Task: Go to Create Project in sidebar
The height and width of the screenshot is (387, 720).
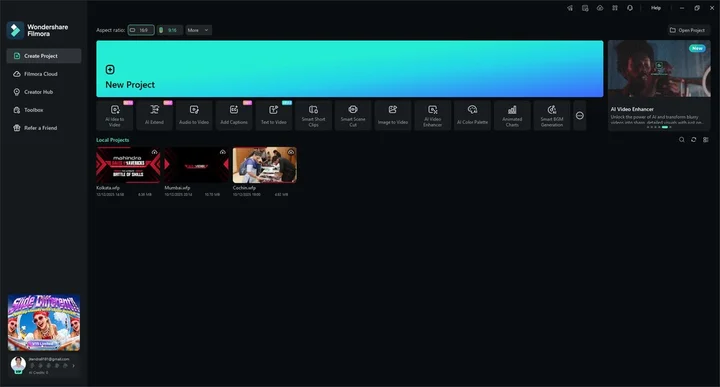Action: pyautogui.click(x=44, y=56)
